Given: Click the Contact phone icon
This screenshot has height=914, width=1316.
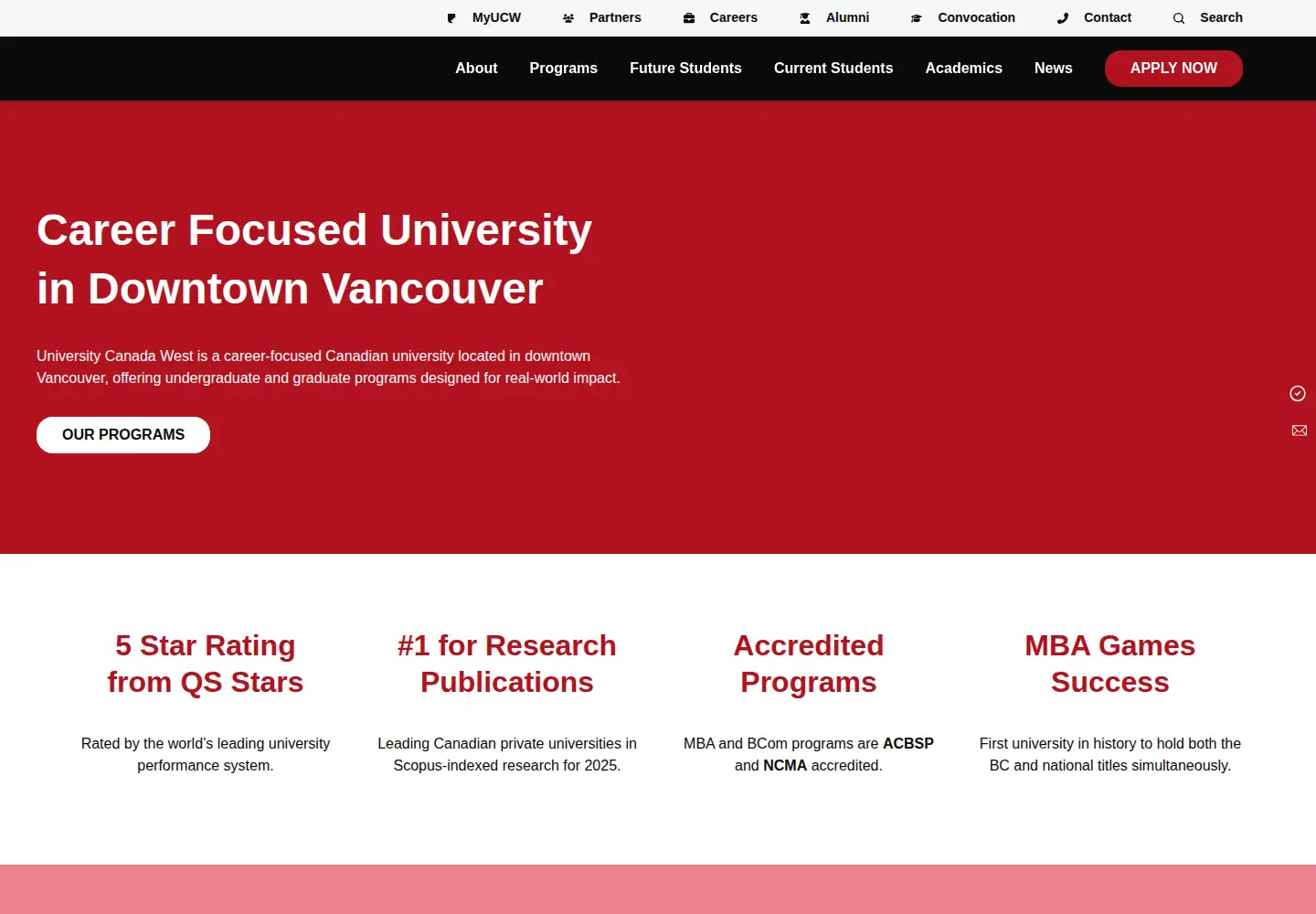Looking at the screenshot, I should click(x=1063, y=18).
